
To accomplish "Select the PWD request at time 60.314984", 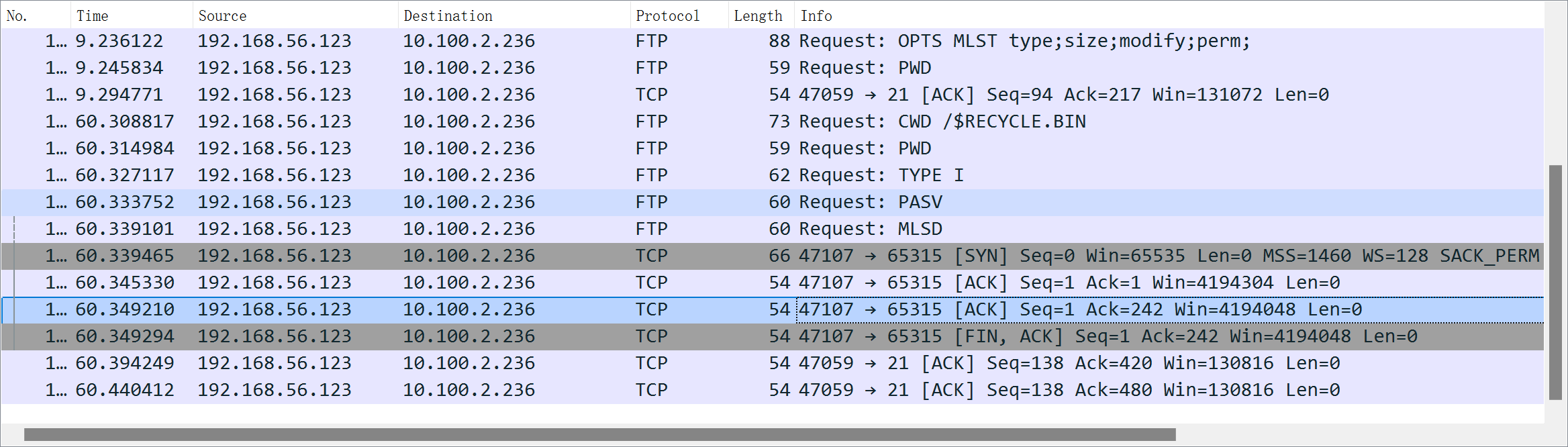I will (x=865, y=149).
